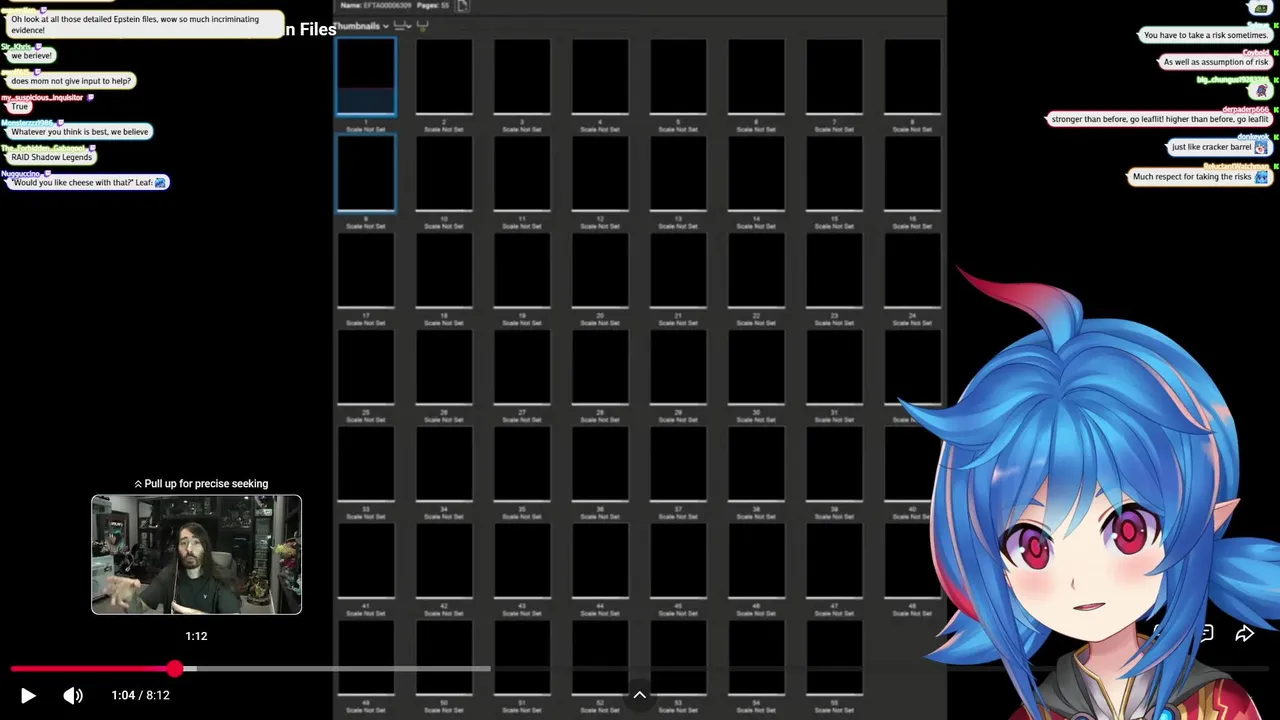Click the 'True' chat message
The width and height of the screenshot is (1280, 720).
click(20, 106)
